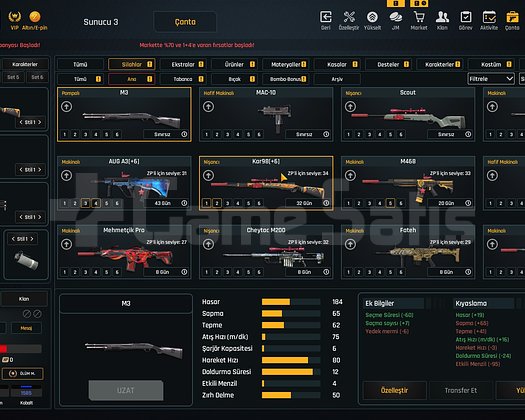The height and width of the screenshot is (420, 525).
Task: Select the Tabanca weapon sub-tab
Action: [x=183, y=79]
